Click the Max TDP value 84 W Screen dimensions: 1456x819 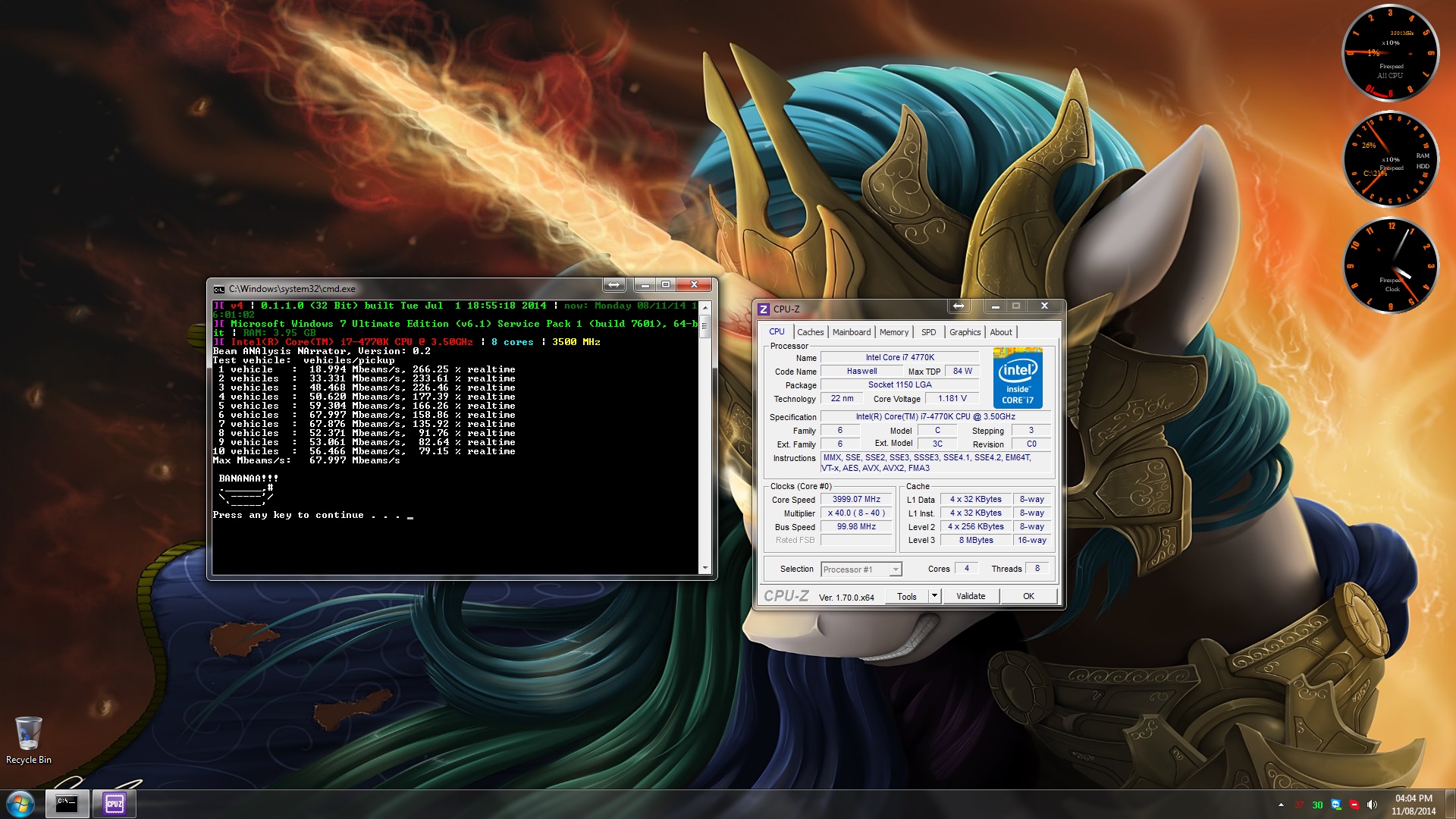963,371
